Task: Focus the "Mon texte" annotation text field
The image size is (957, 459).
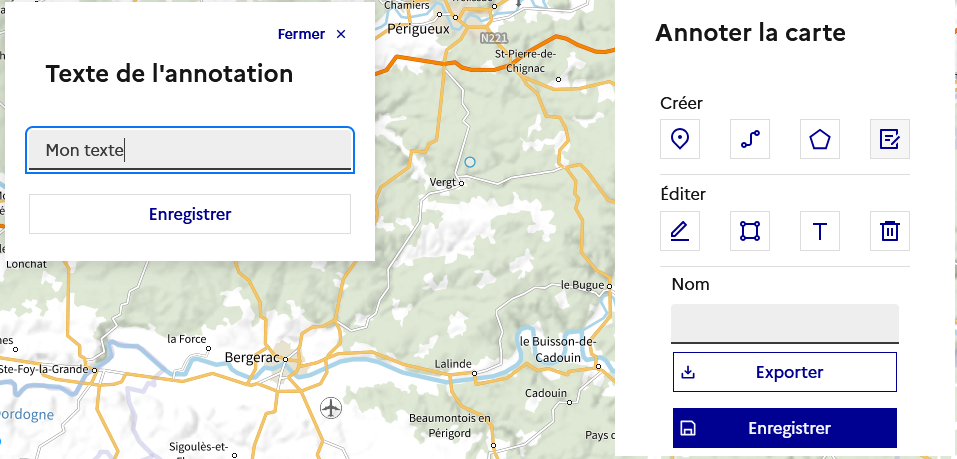Action: [x=190, y=151]
